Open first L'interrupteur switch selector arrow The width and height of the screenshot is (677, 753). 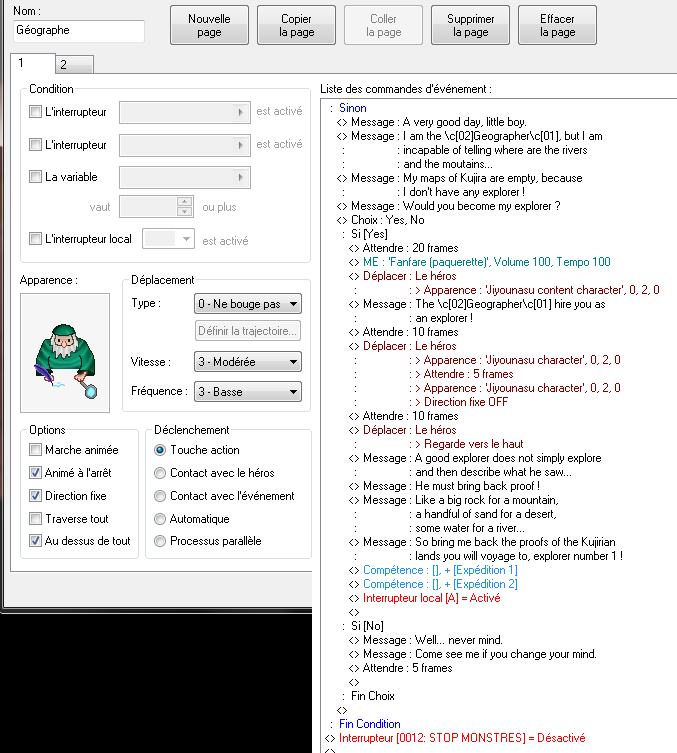pos(240,112)
